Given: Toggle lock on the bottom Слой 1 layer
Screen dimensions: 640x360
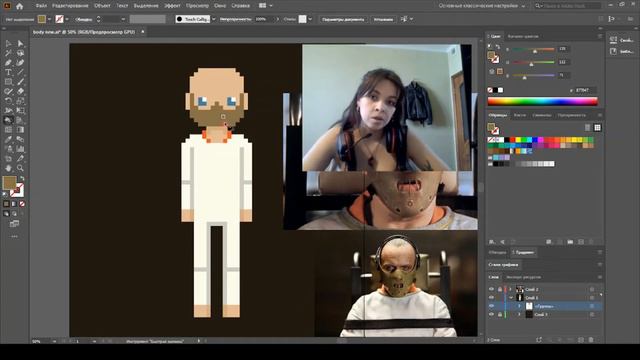Looking at the screenshot, I should click(x=500, y=315).
